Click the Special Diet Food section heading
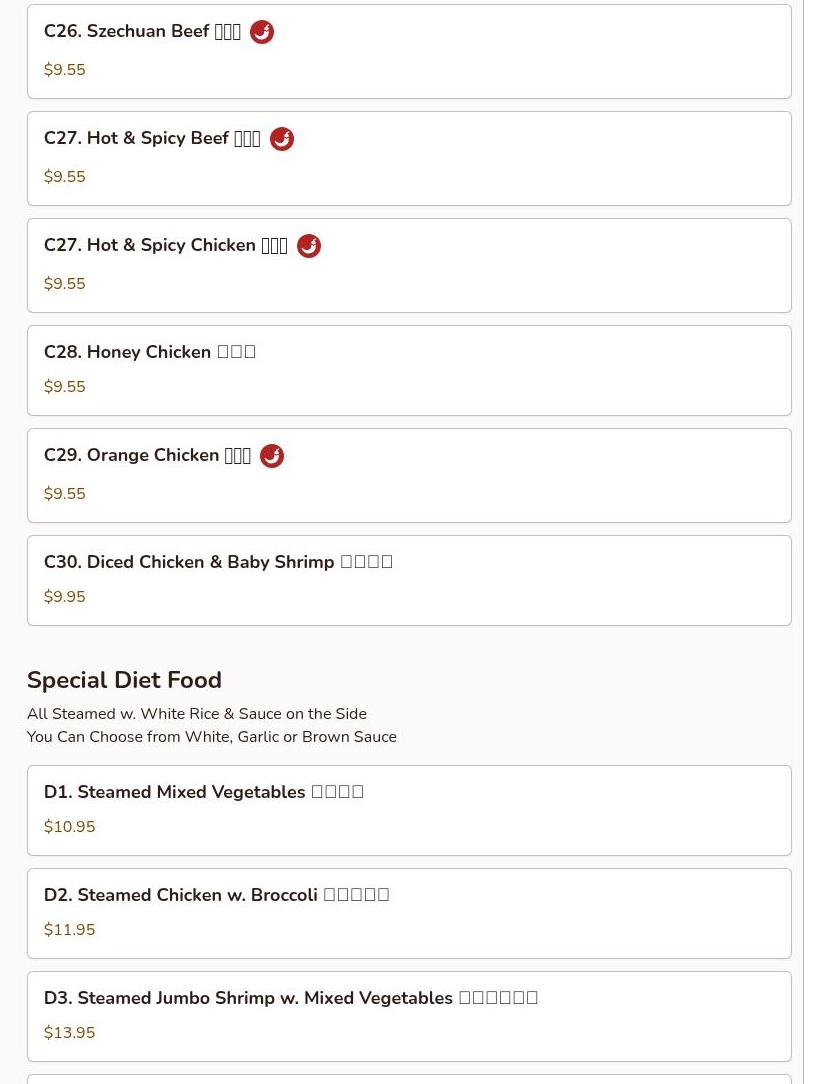824x1084 pixels. [x=124, y=680]
